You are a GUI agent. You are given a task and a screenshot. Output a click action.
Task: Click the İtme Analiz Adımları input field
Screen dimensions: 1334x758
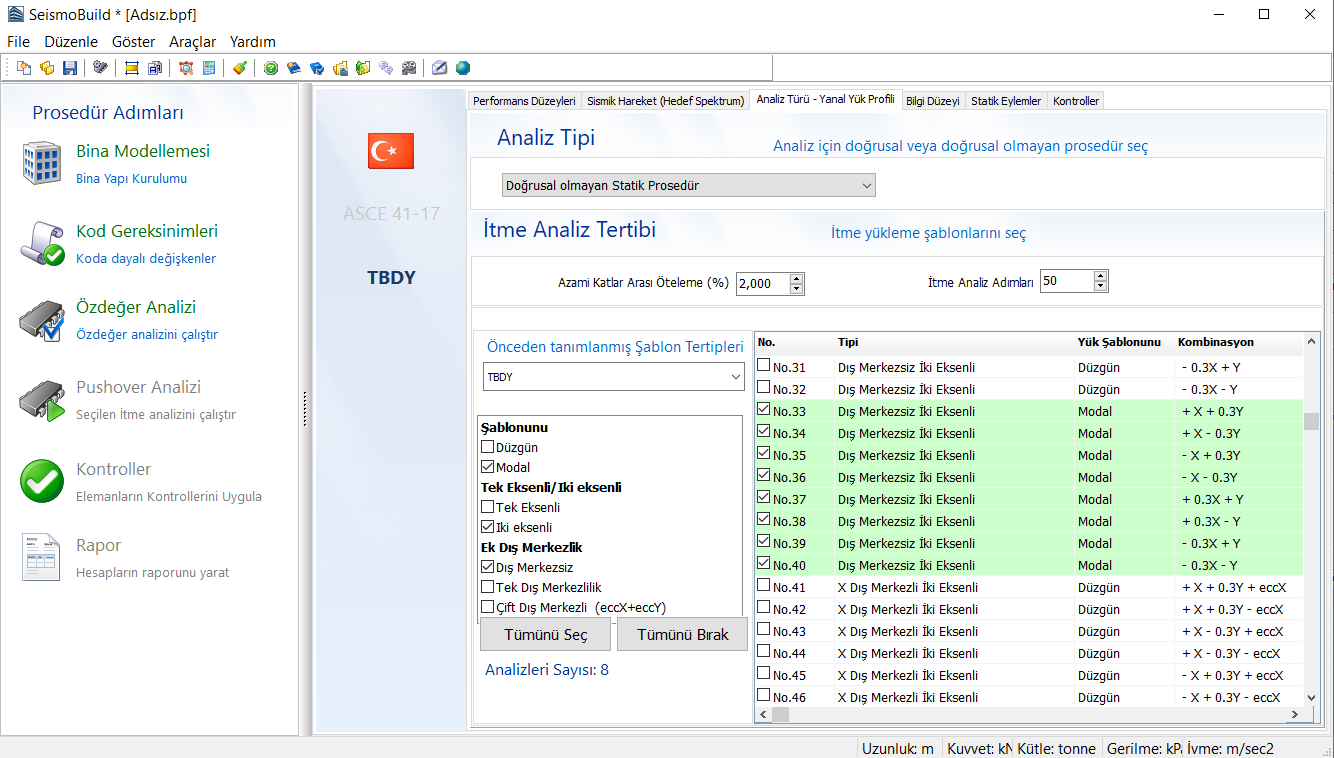[x=1066, y=282]
